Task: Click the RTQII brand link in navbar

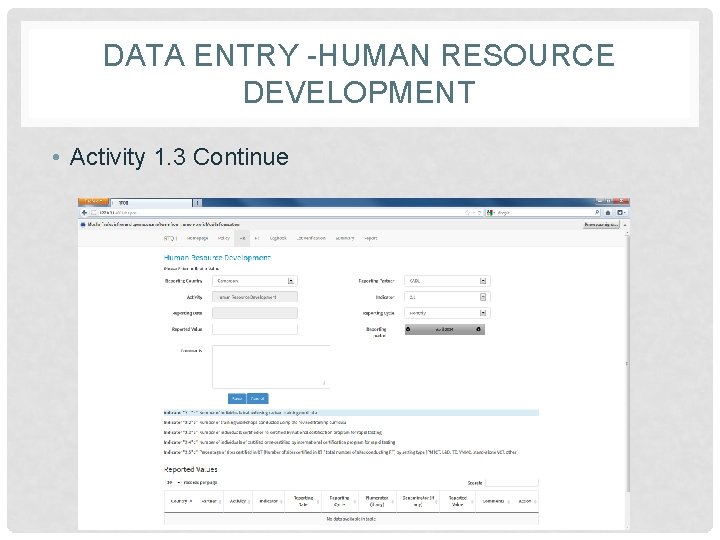Action: [x=170, y=238]
